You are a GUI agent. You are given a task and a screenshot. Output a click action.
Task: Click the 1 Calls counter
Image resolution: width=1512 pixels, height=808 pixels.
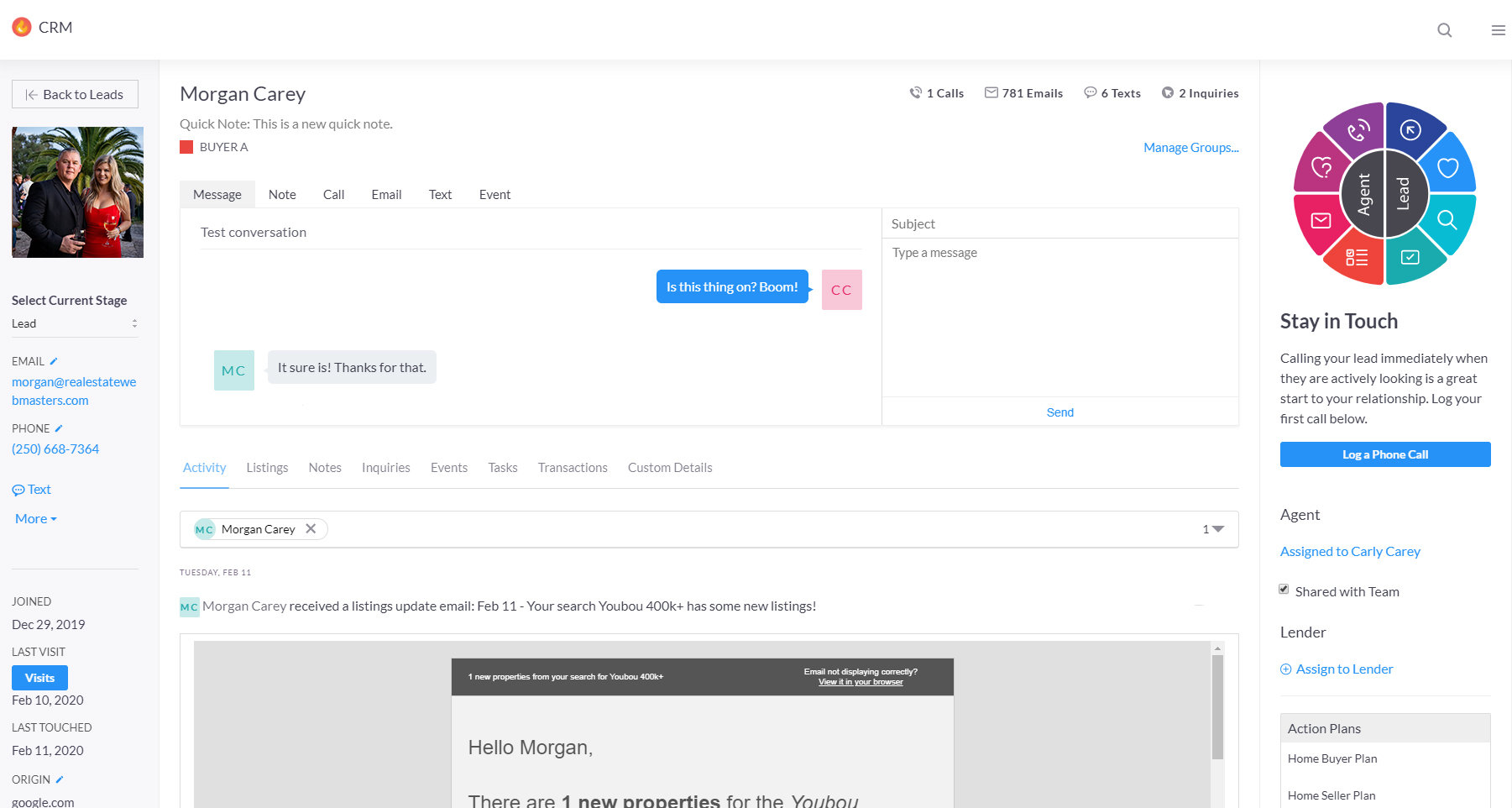[x=936, y=93]
